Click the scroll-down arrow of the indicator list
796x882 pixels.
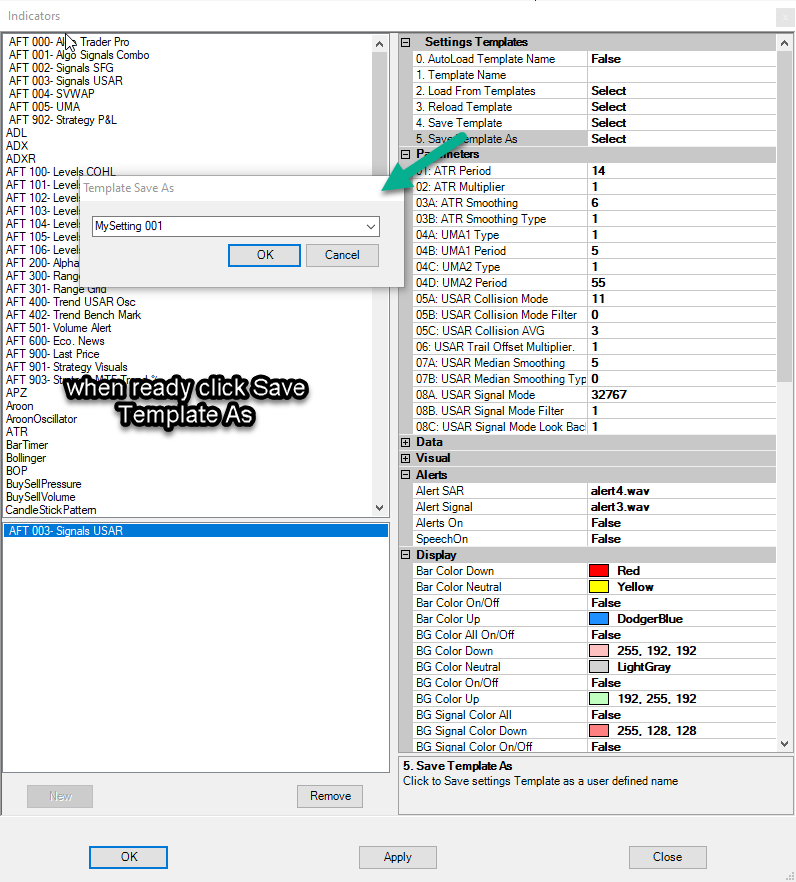(379, 508)
